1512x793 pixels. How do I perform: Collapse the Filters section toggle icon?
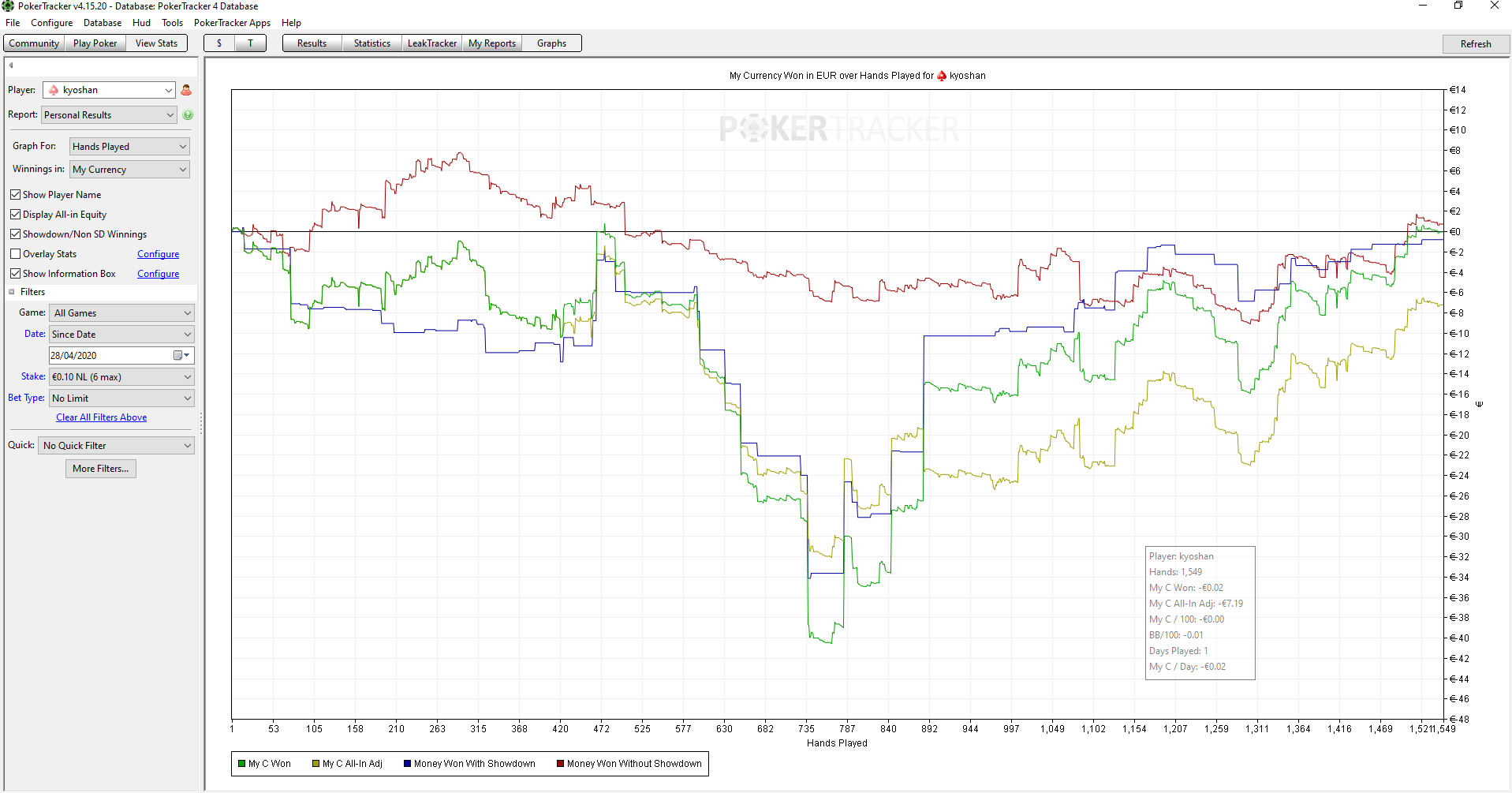pyautogui.click(x=12, y=292)
